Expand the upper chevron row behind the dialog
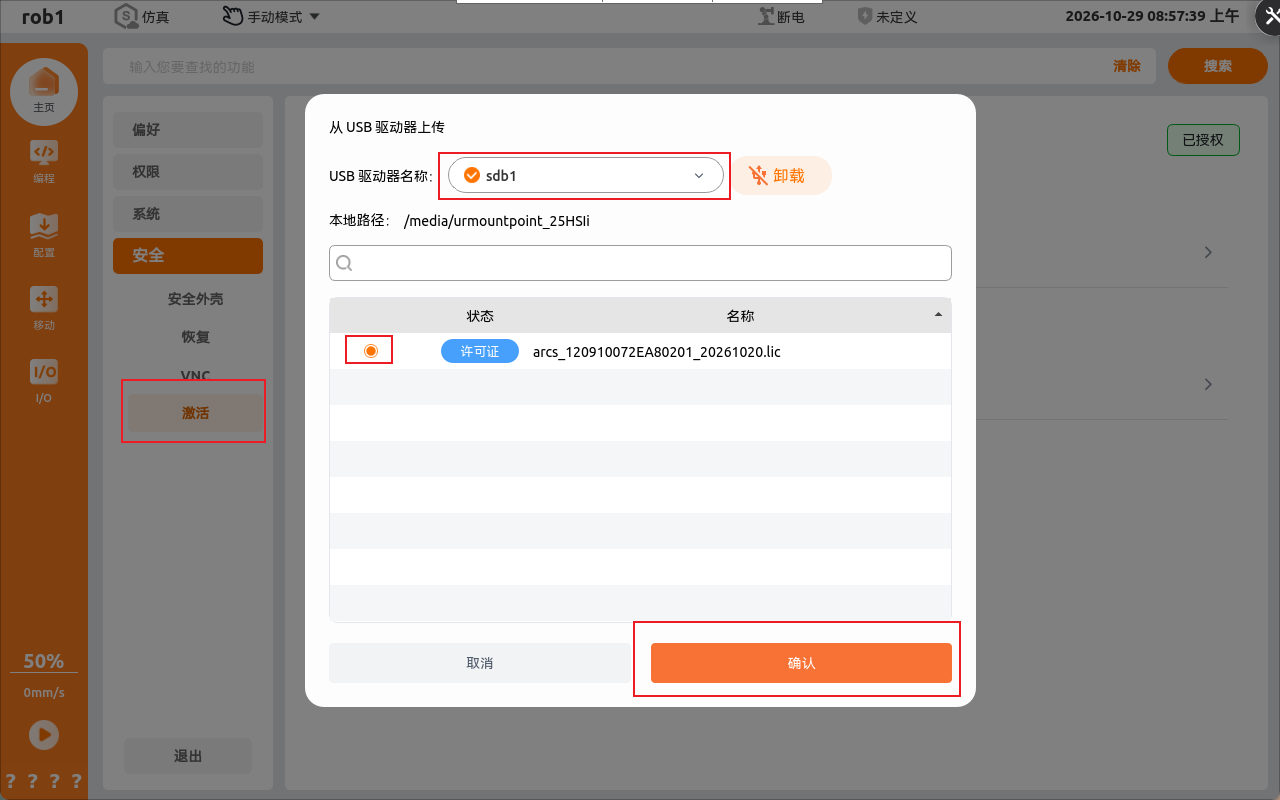 point(1208,252)
